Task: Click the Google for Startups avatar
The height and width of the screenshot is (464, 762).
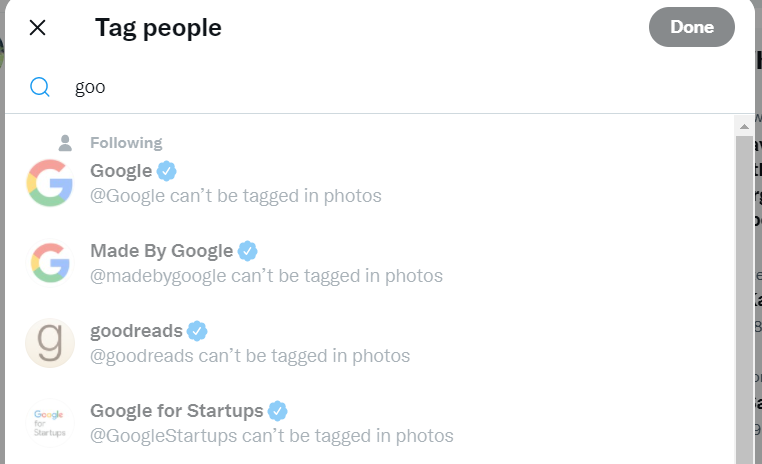Action: [x=50, y=423]
